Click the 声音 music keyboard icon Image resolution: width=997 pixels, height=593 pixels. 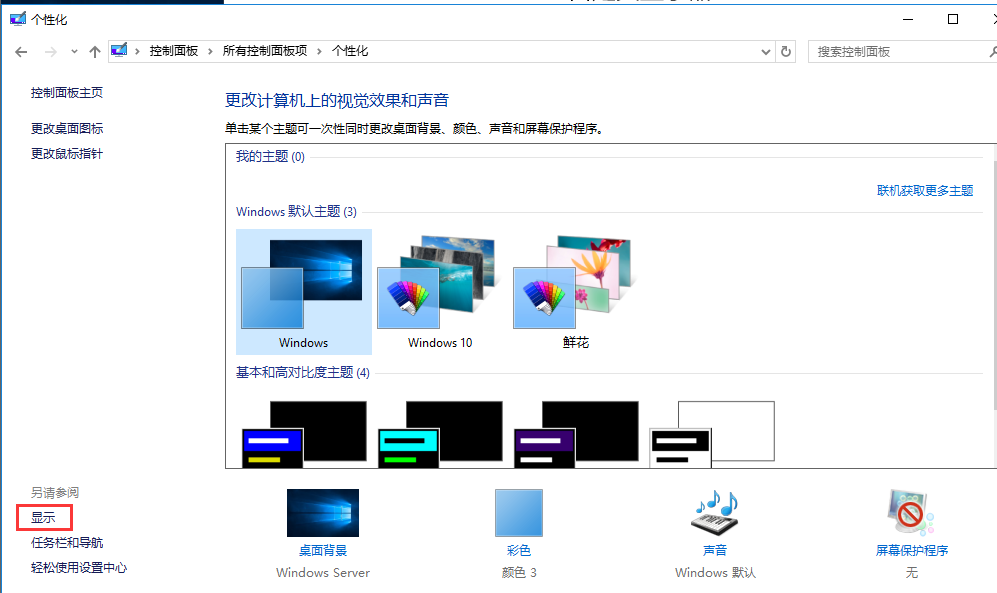(715, 512)
